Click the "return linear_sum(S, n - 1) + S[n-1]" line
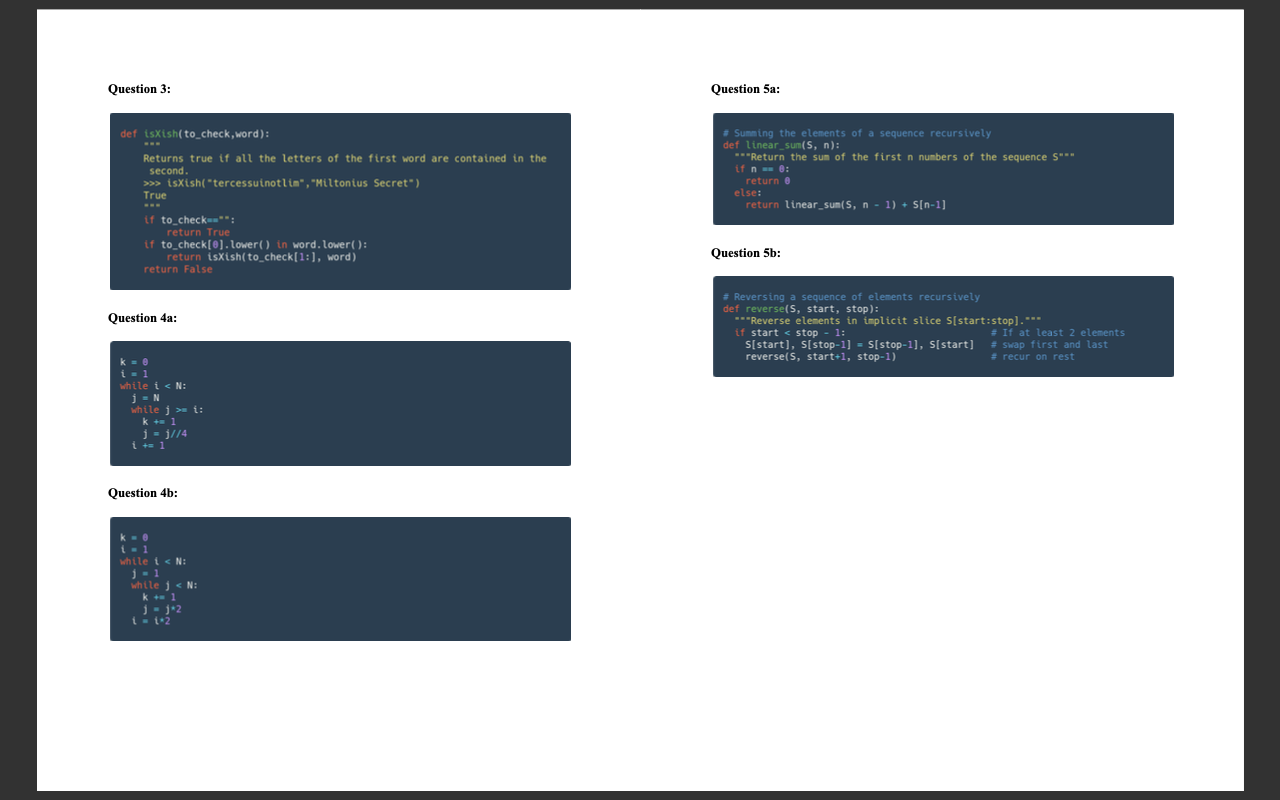The width and height of the screenshot is (1280, 800). pyautogui.click(x=846, y=205)
